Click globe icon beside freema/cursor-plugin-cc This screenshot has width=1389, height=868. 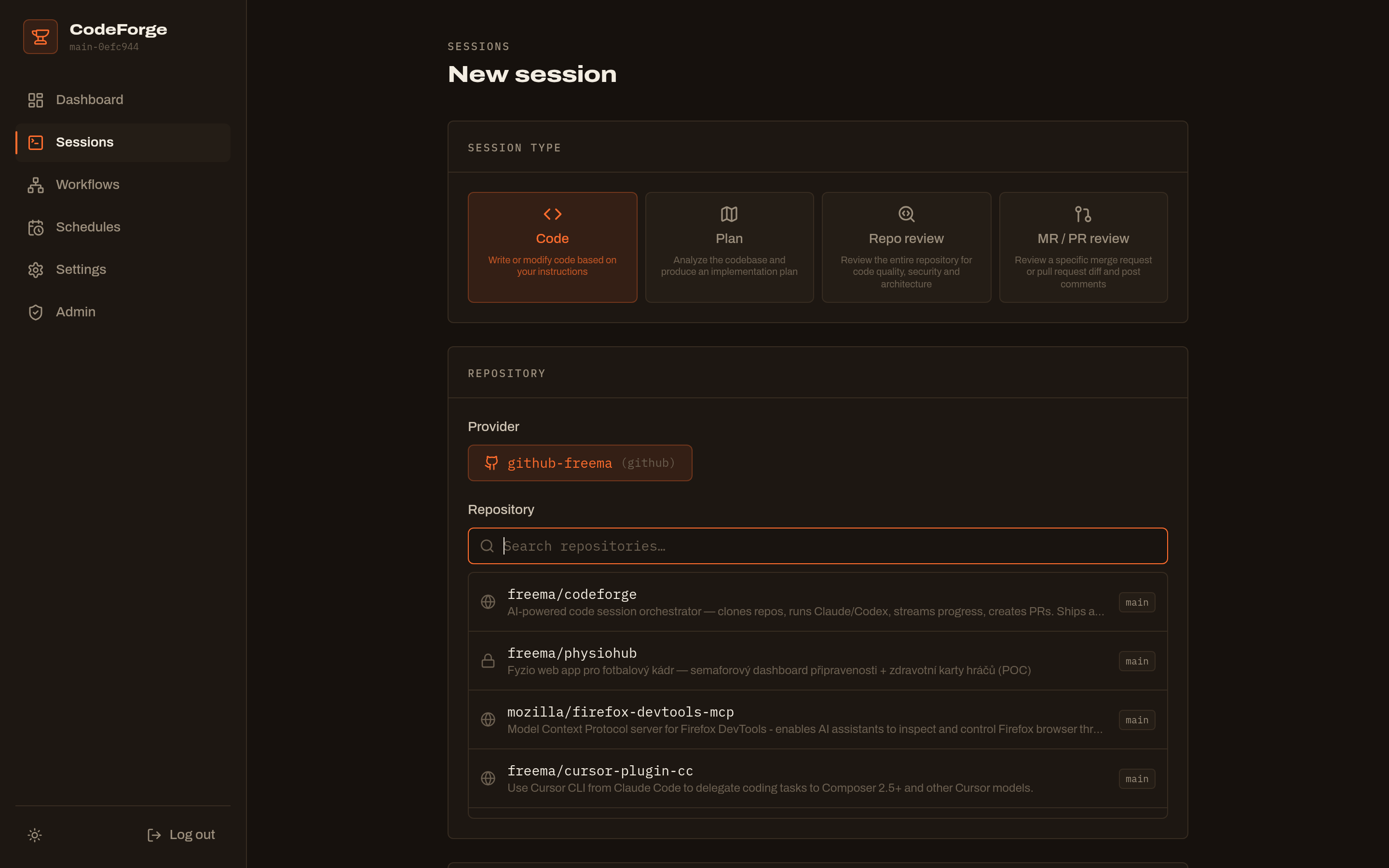coord(488,778)
